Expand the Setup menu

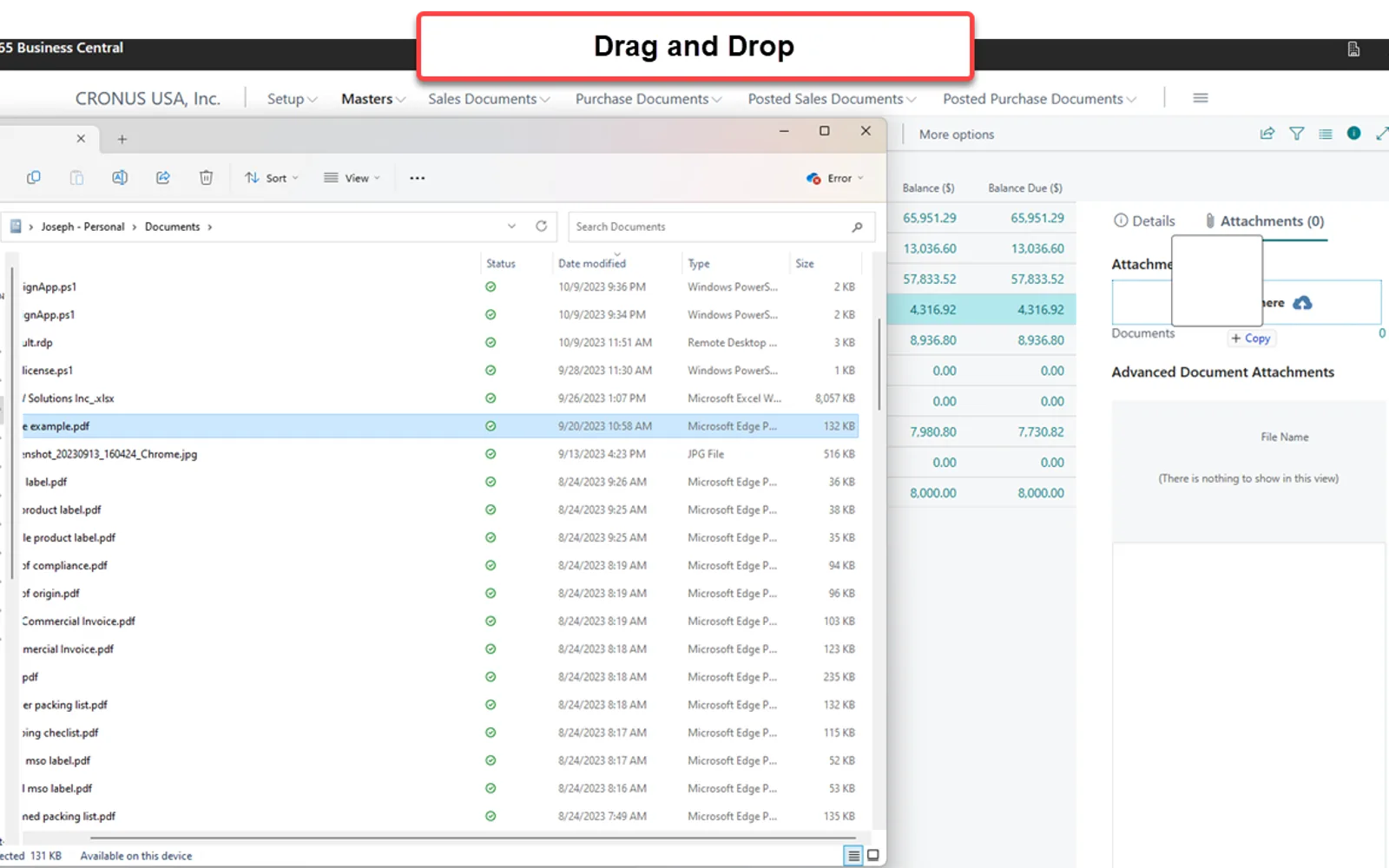pos(292,99)
